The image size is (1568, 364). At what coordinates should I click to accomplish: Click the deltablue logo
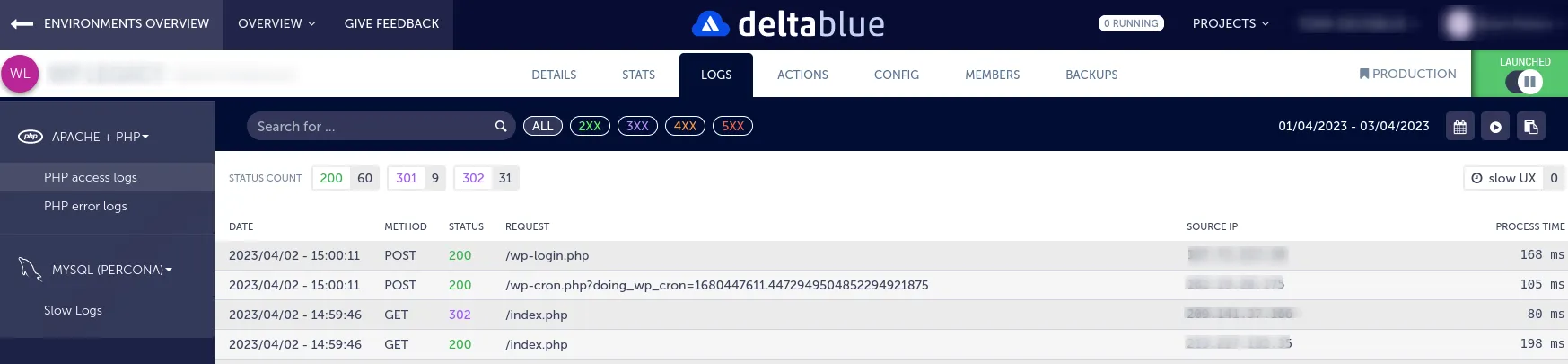pos(787,24)
